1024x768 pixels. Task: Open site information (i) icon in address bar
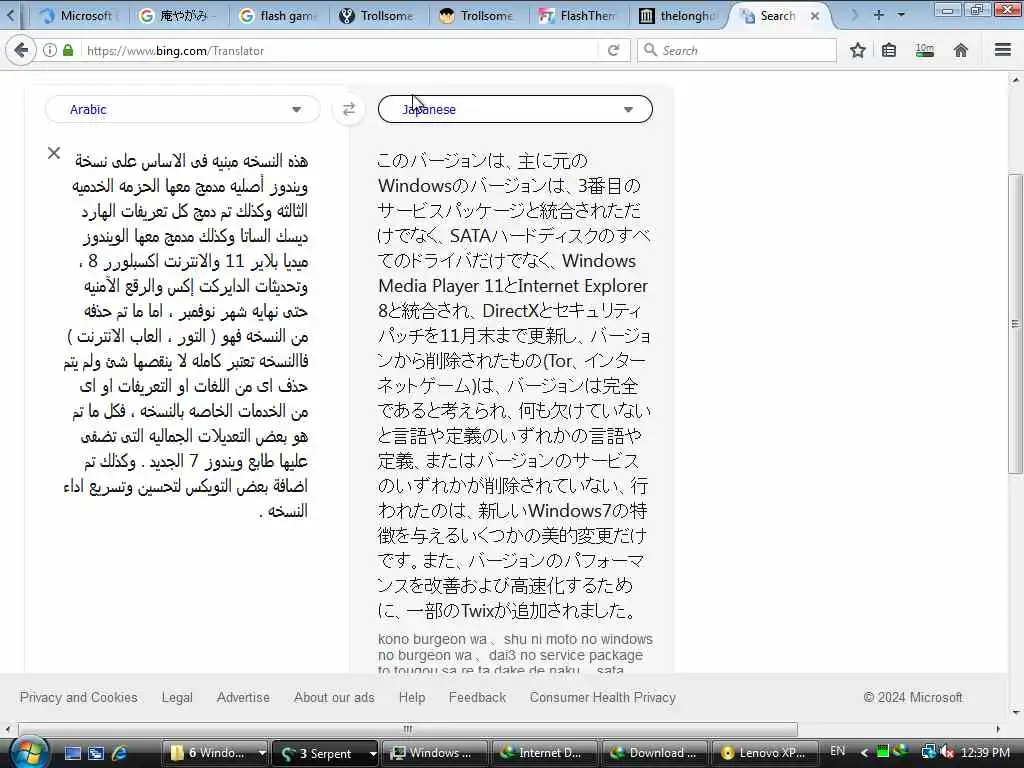(50, 50)
